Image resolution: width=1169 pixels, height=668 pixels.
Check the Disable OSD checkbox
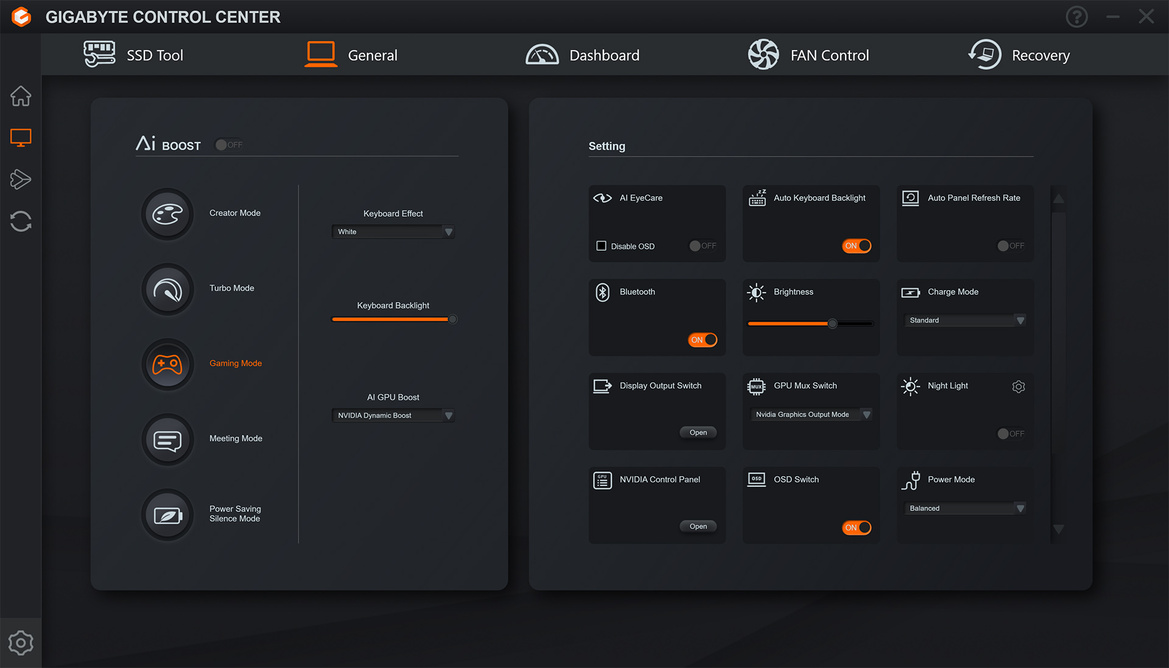point(601,246)
